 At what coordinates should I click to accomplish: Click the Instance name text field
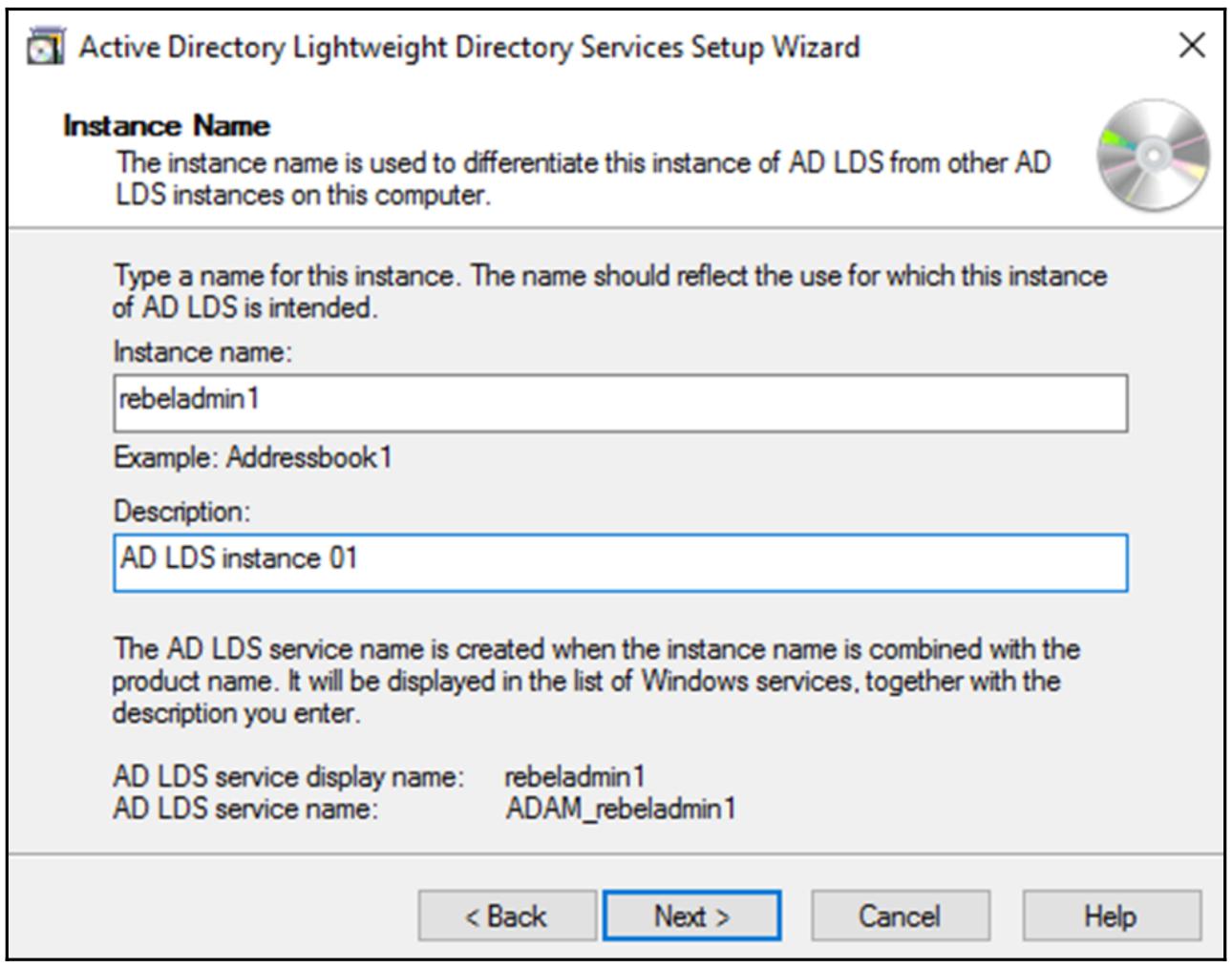[620, 403]
